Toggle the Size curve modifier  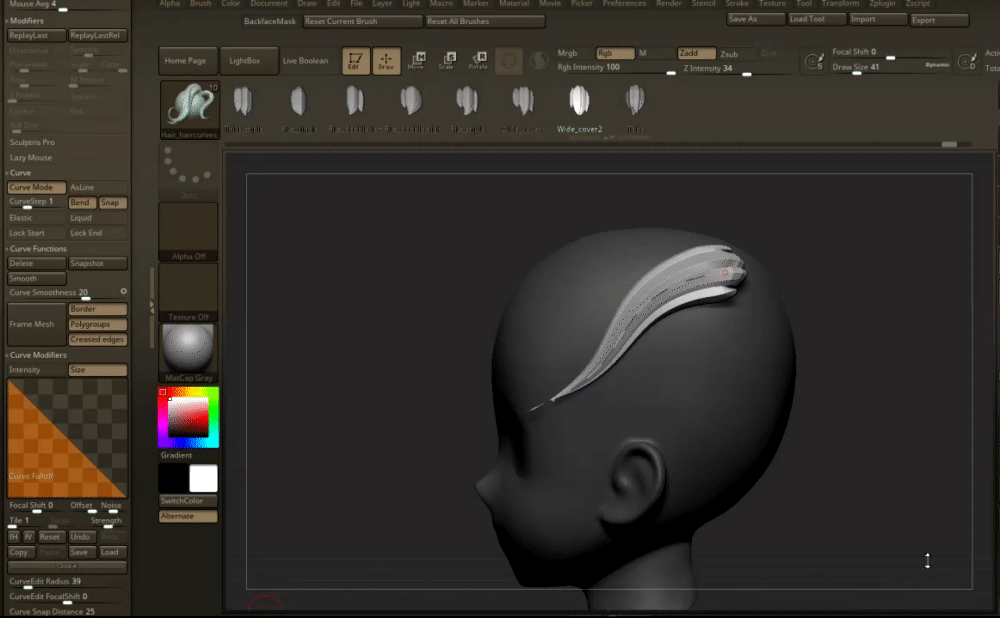tap(98, 370)
